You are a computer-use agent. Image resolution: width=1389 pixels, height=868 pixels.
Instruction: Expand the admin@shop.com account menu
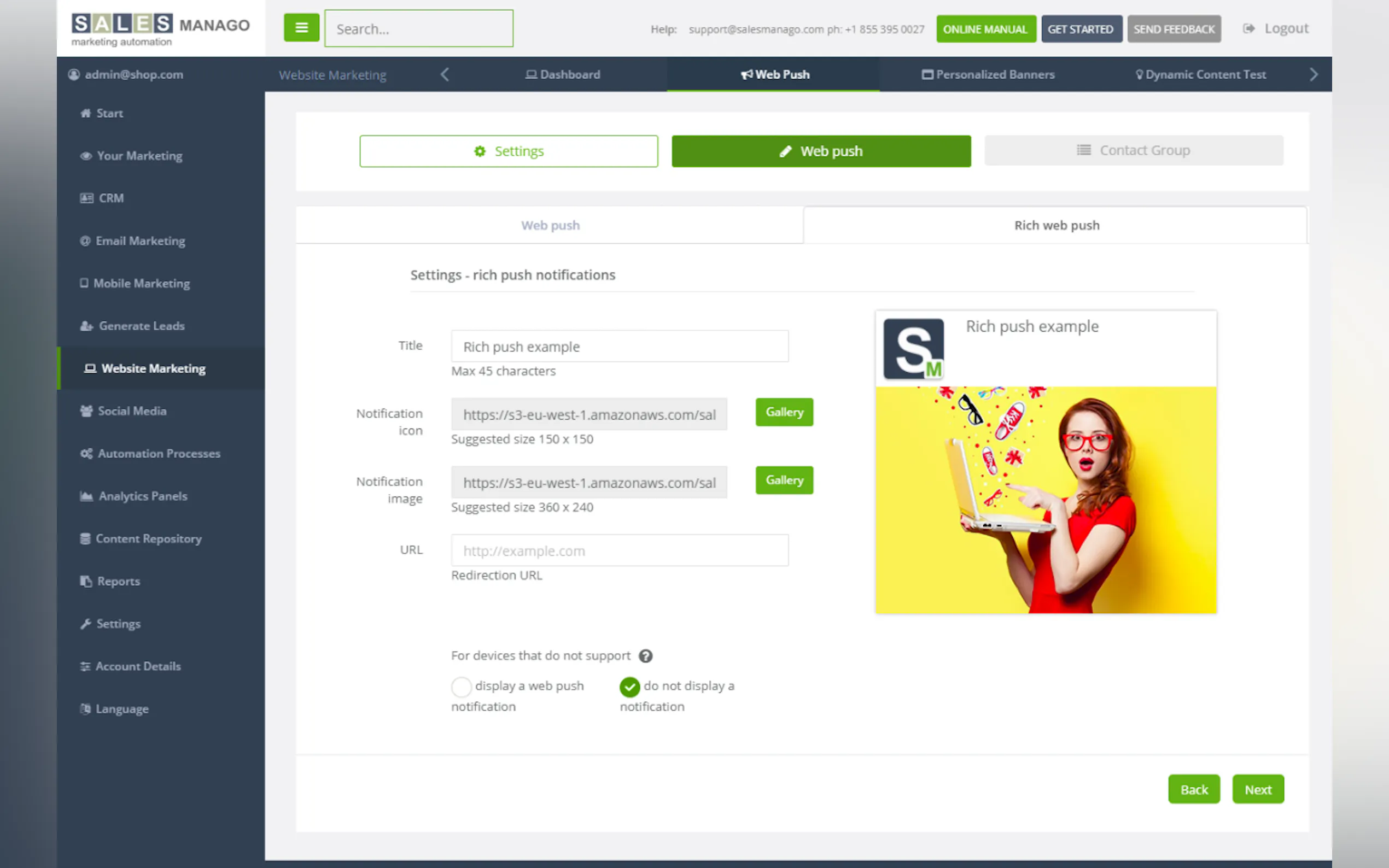[133, 75]
